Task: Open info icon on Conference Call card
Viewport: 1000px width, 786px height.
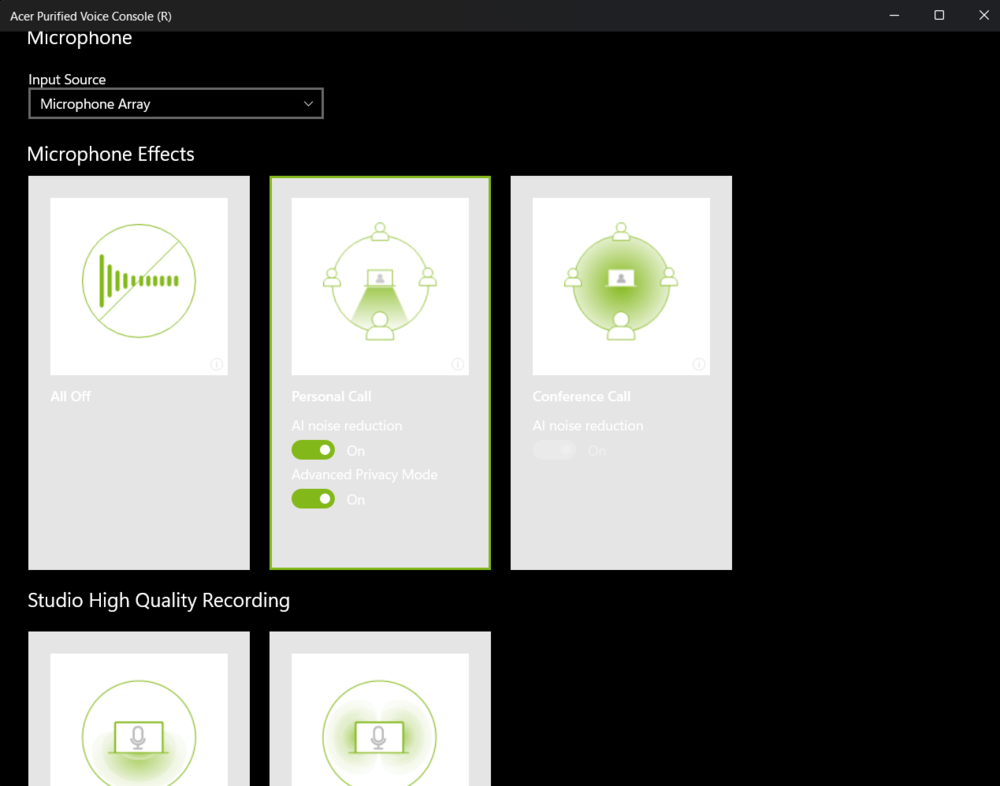Action: pyautogui.click(x=699, y=364)
